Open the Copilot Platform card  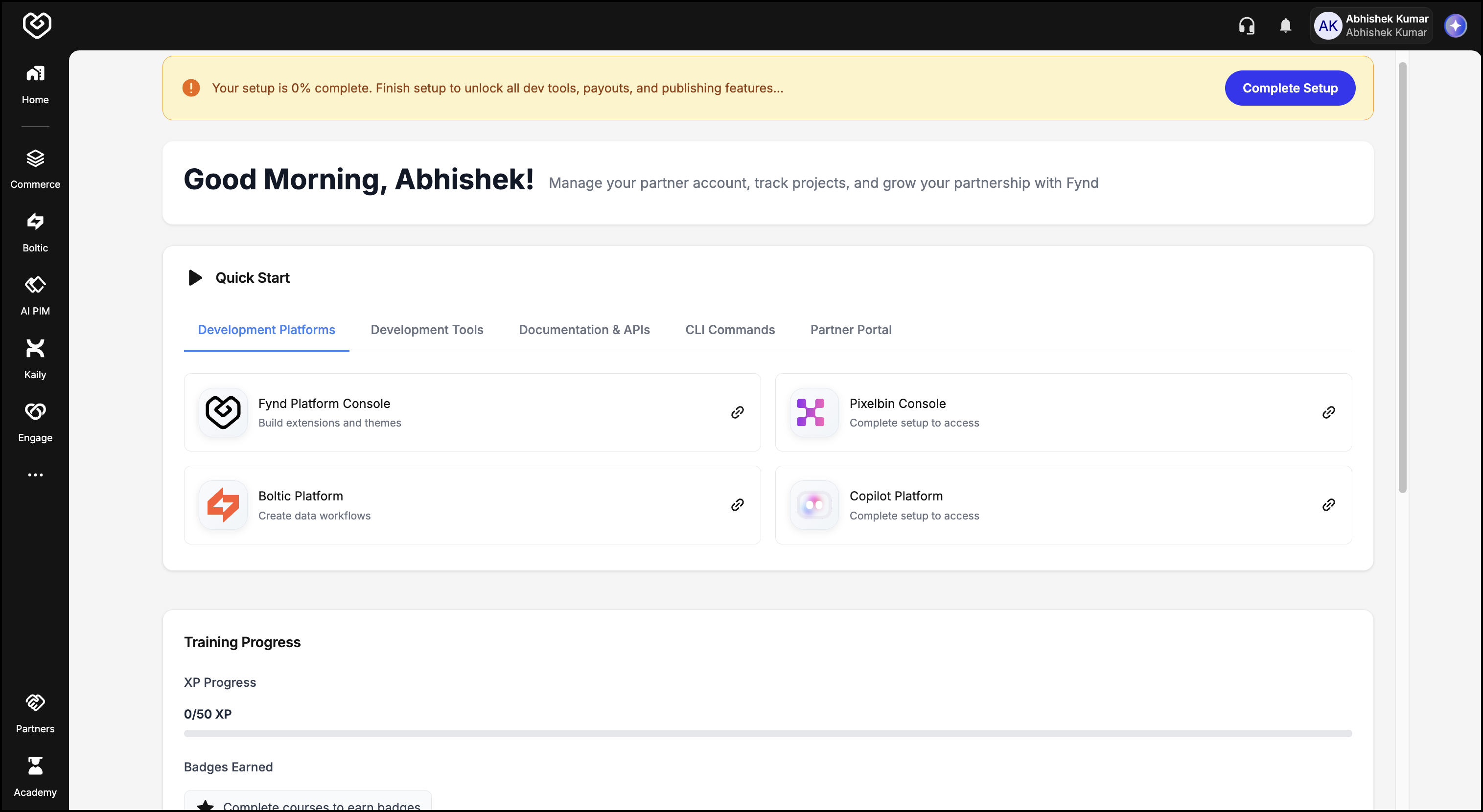click(1064, 505)
